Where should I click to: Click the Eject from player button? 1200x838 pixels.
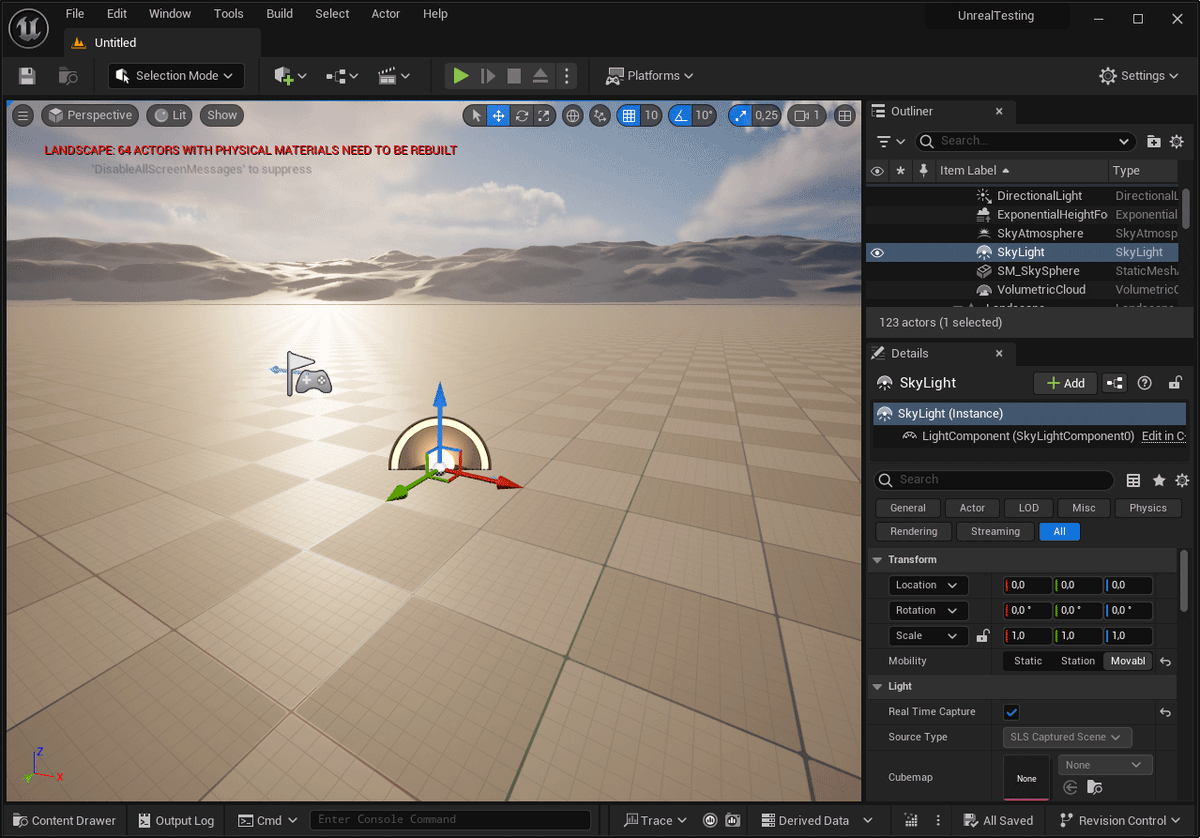pos(540,76)
